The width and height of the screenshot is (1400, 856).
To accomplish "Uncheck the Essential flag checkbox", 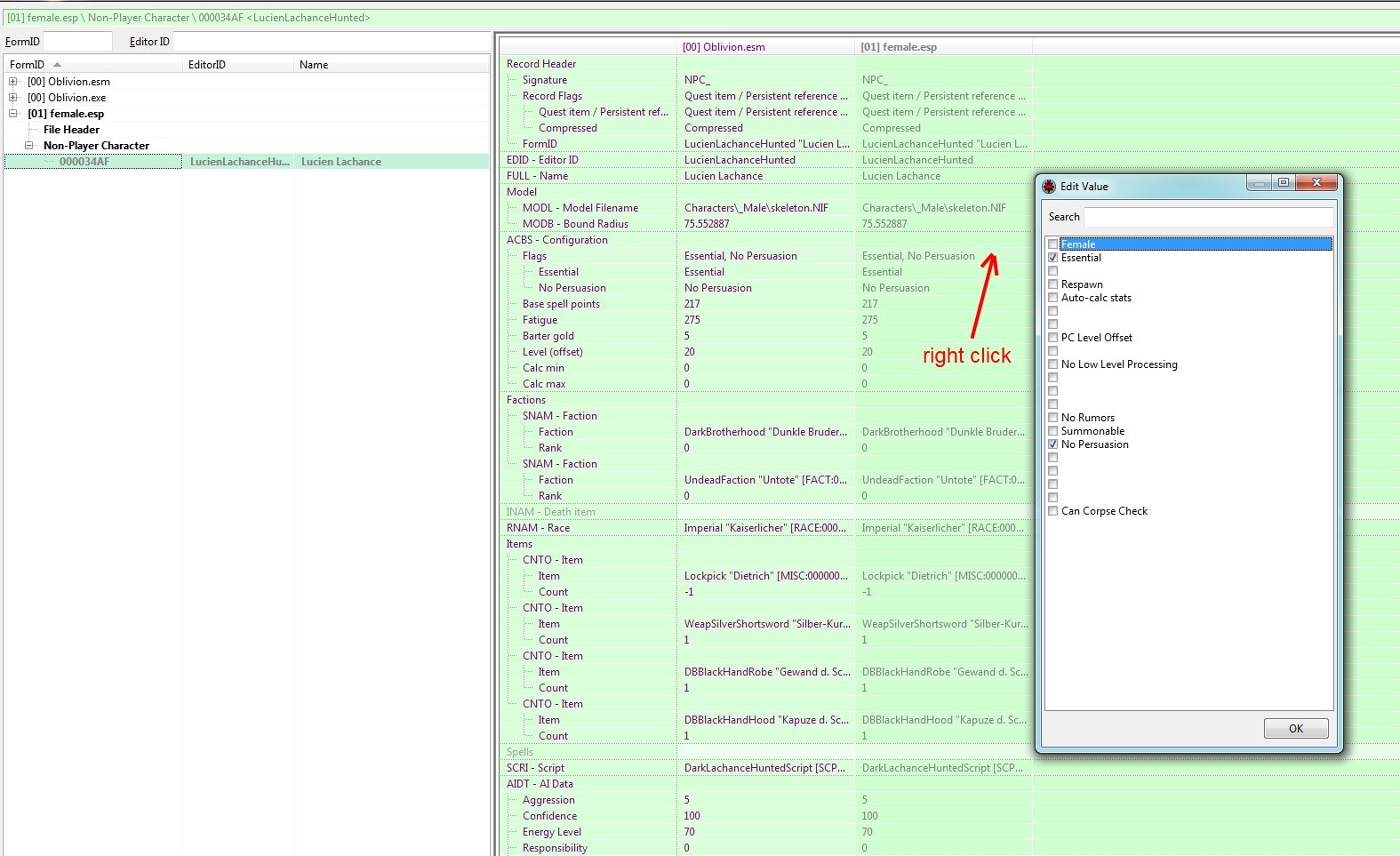I will coord(1053,258).
